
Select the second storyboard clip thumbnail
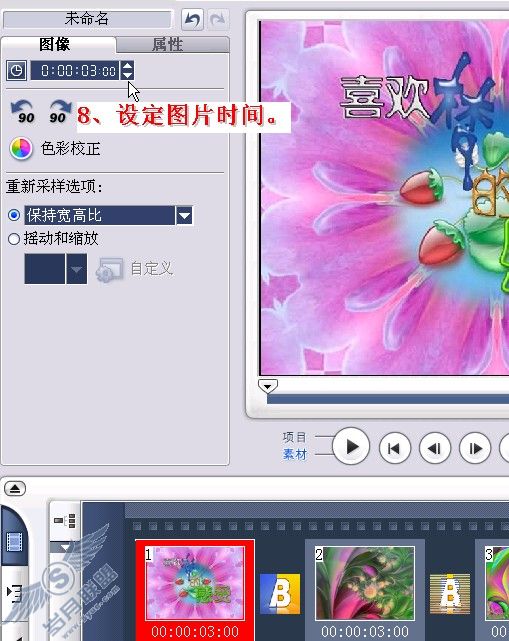click(x=365, y=583)
